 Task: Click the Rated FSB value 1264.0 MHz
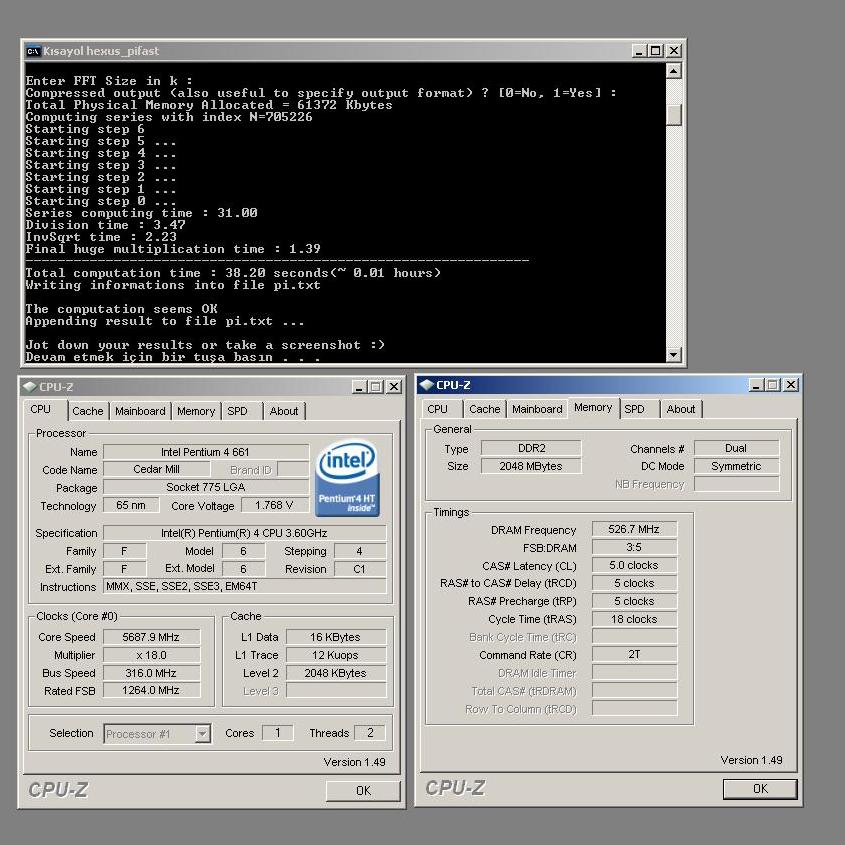pyautogui.click(x=151, y=690)
